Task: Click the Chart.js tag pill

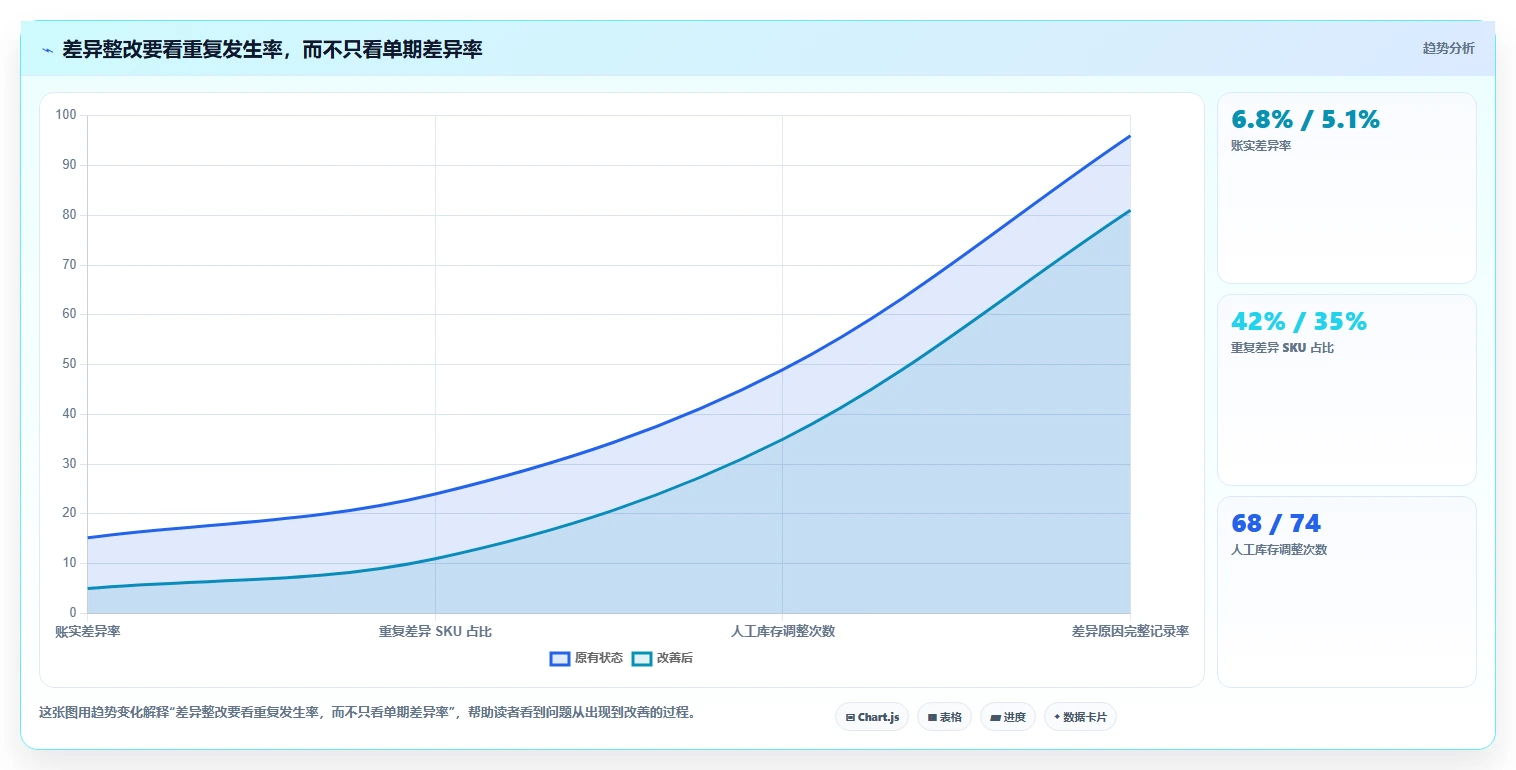Action: (x=872, y=717)
